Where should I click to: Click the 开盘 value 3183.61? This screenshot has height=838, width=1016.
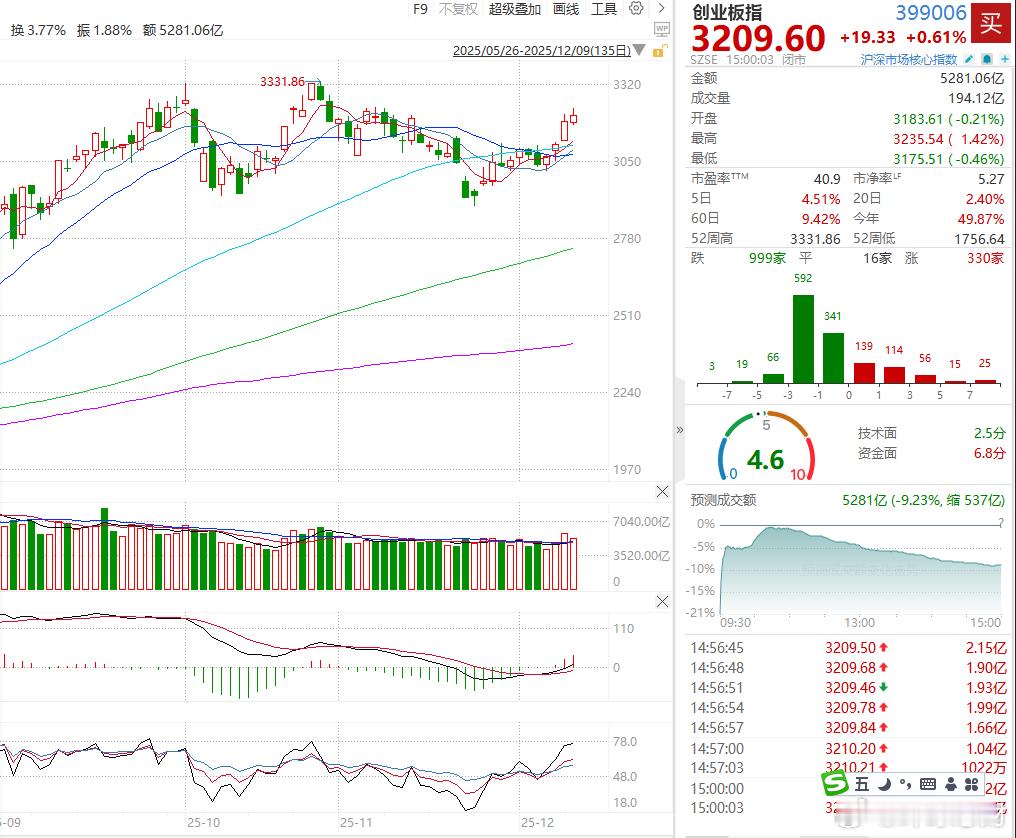coord(918,119)
